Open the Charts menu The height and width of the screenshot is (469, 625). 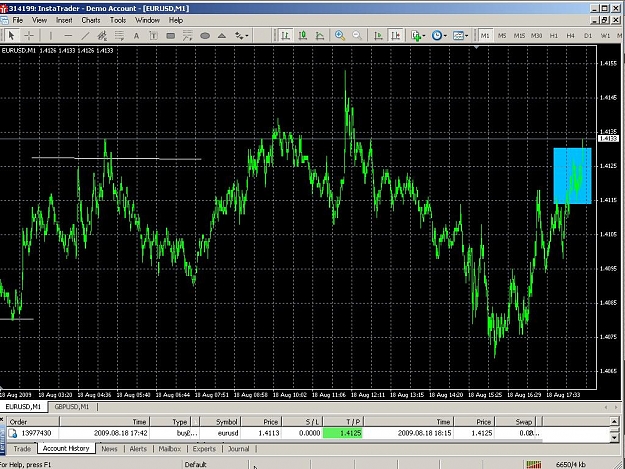pos(90,20)
